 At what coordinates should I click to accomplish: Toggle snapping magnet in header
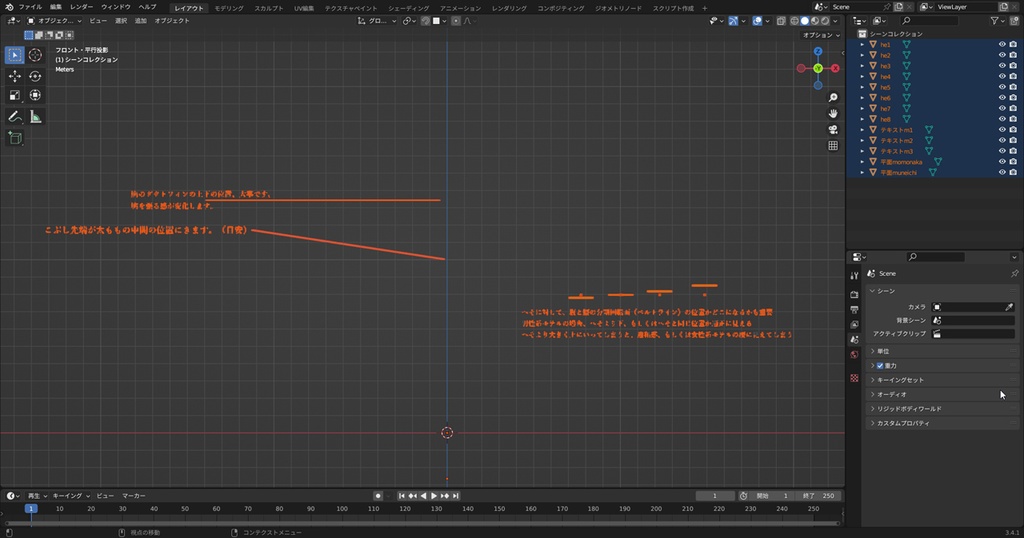tap(425, 21)
